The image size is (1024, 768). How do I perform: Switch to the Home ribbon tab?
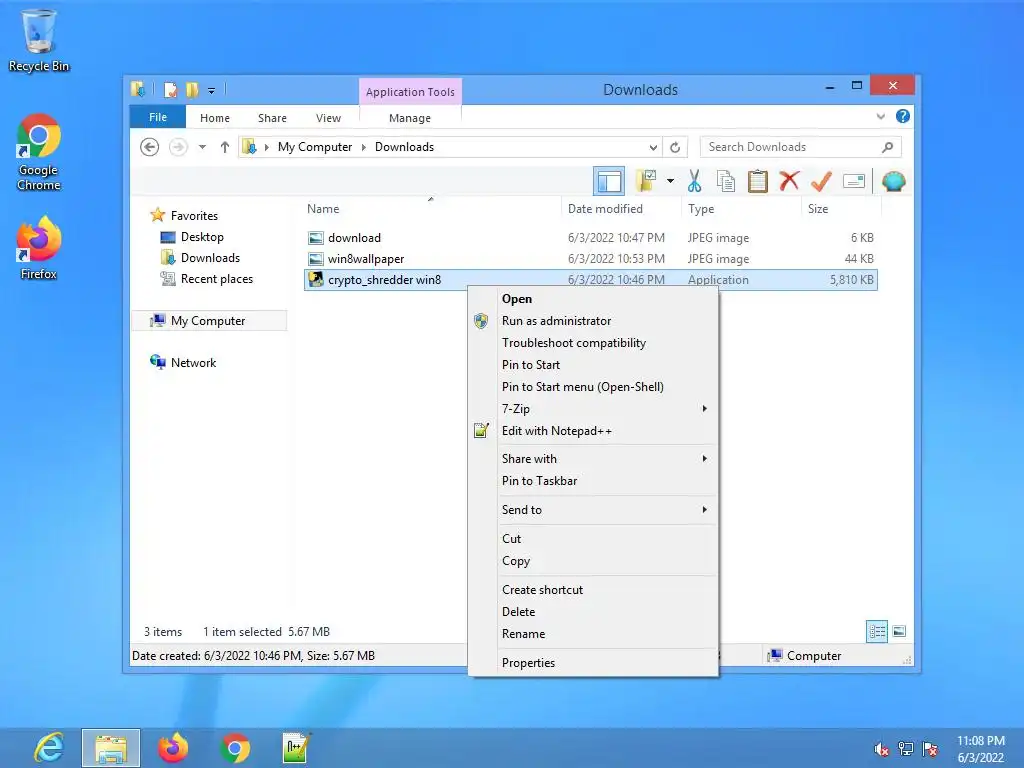click(x=215, y=118)
